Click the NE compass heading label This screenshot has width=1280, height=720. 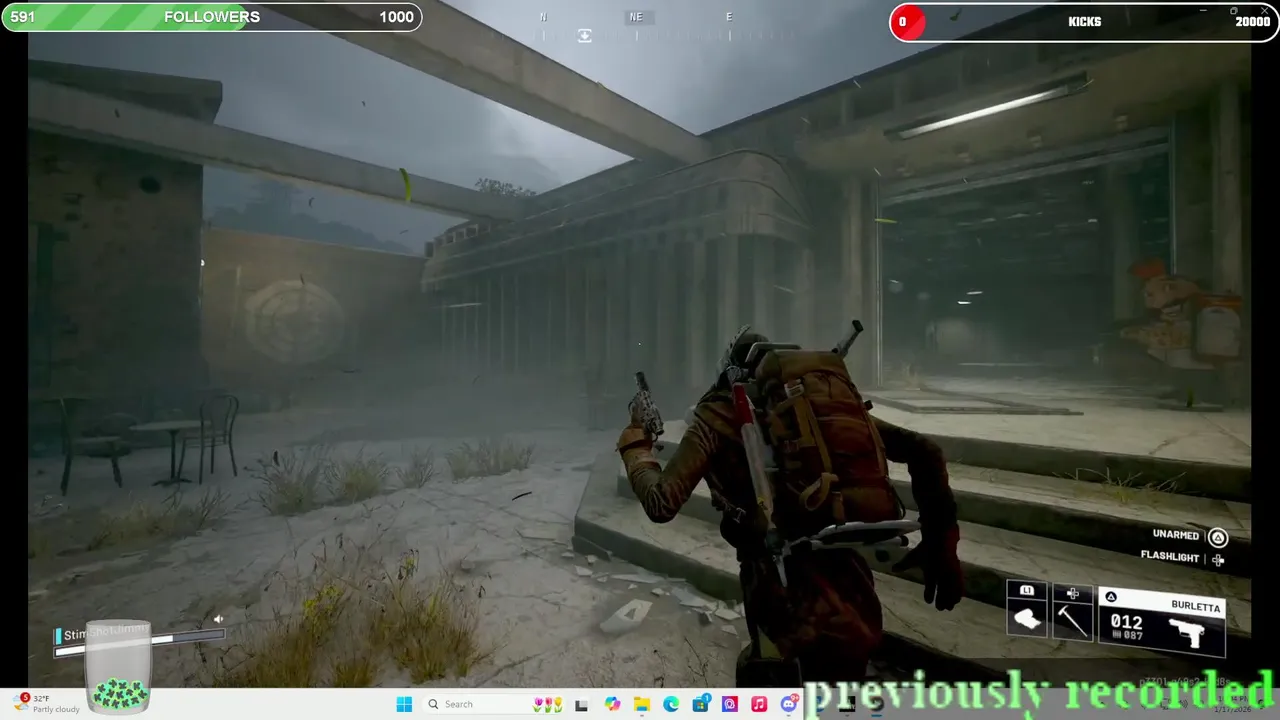(636, 17)
